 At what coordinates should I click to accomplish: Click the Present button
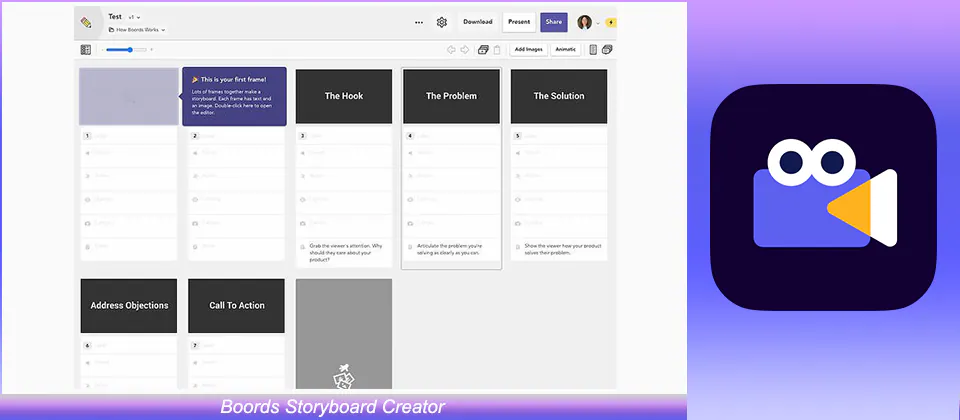tap(519, 22)
